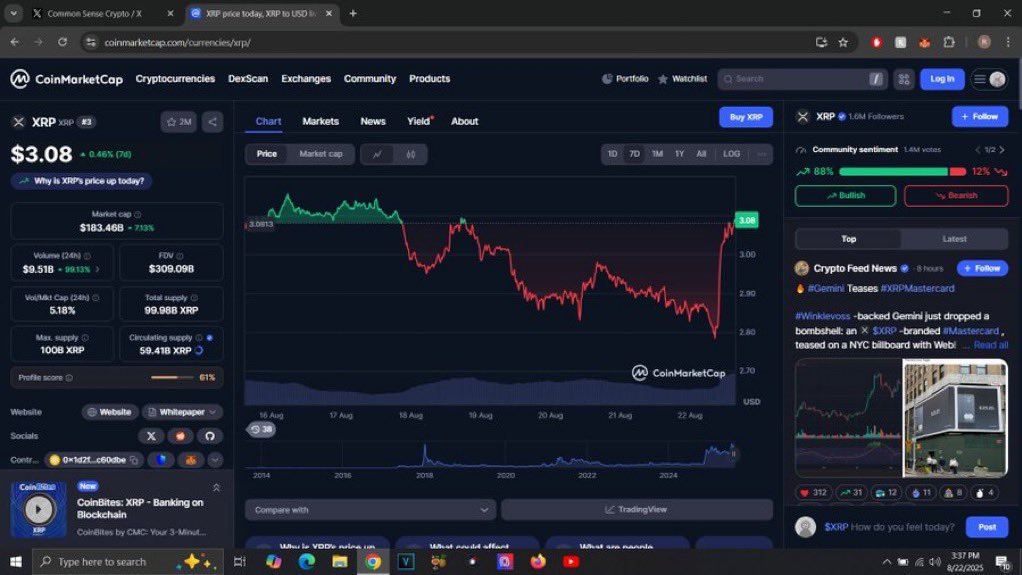This screenshot has height=575, width=1022.
Task: Set chart range to 7D
Action: click(x=634, y=155)
